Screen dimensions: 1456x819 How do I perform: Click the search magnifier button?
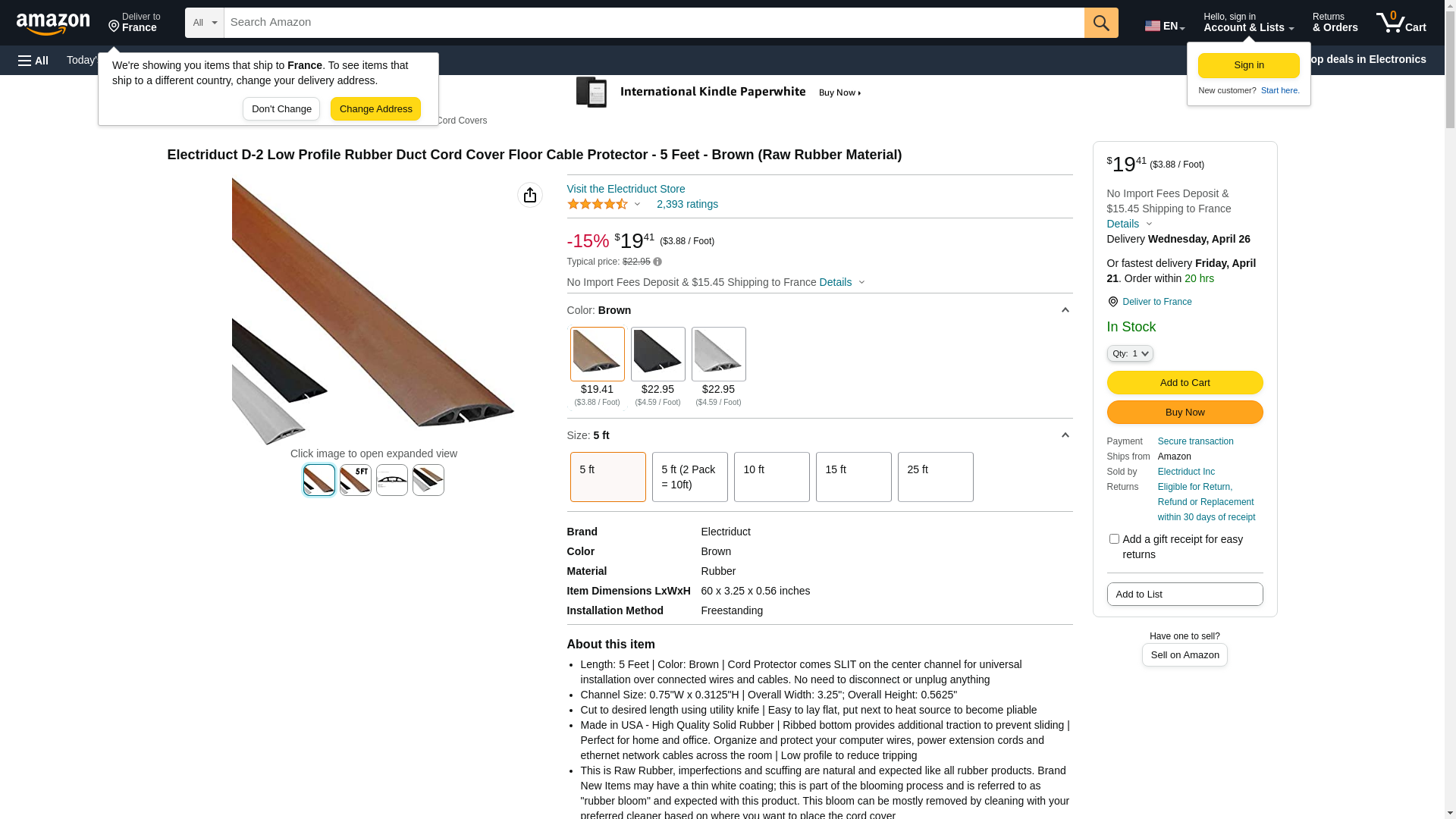click(x=1101, y=23)
